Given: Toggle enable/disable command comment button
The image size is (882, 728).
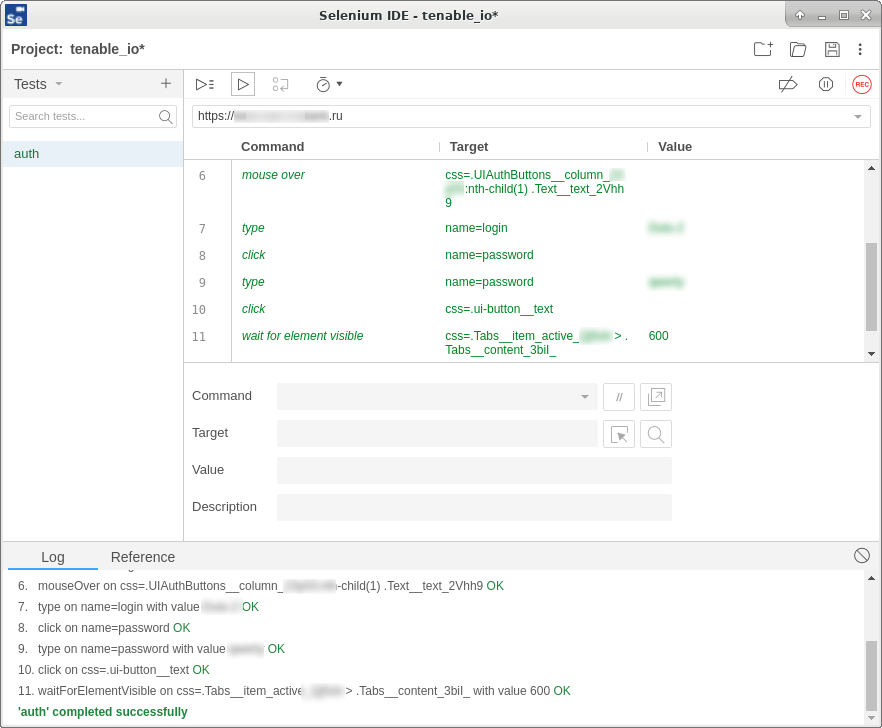Looking at the screenshot, I should [619, 397].
